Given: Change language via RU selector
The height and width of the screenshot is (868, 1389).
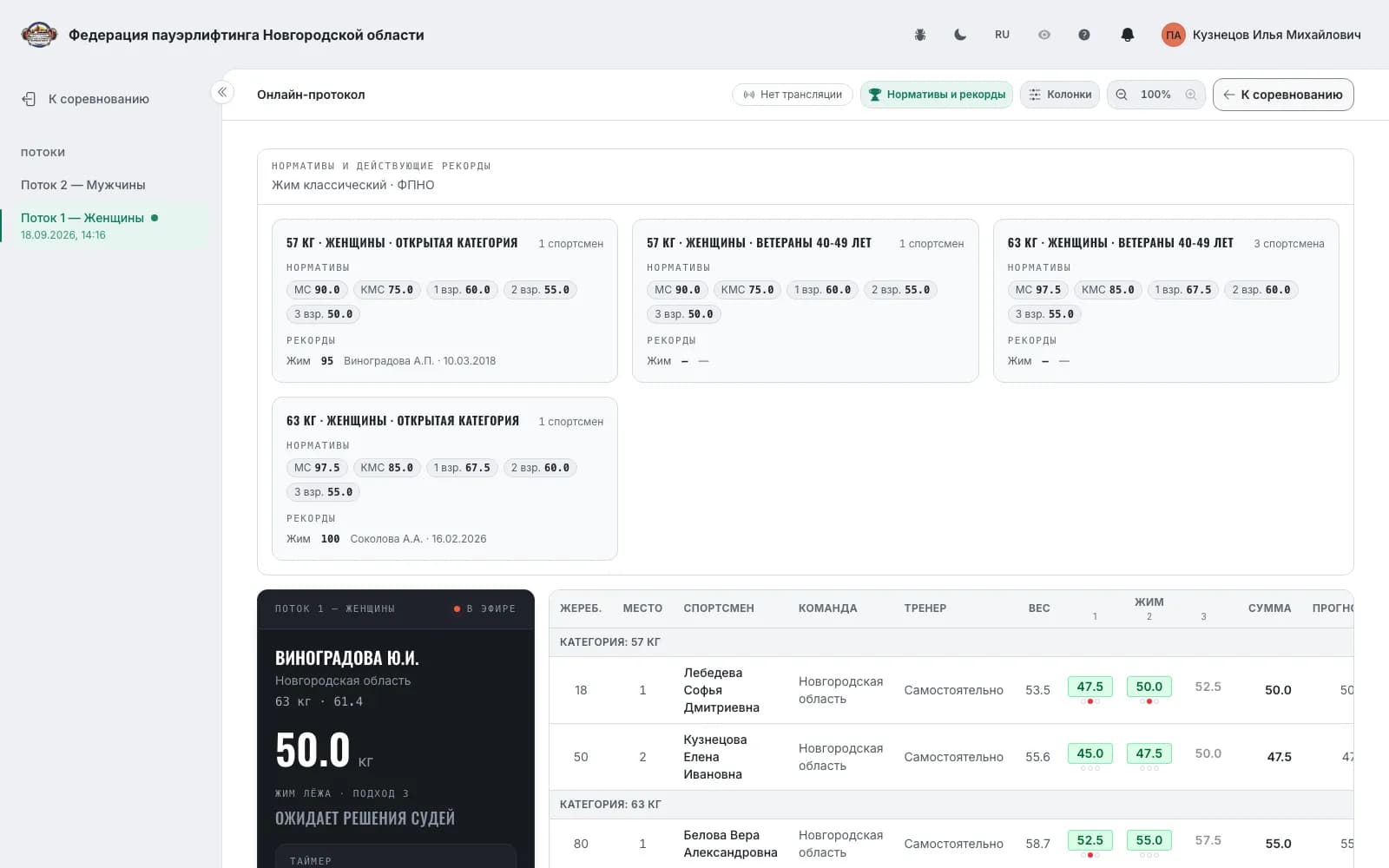Looking at the screenshot, I should coord(1002,35).
